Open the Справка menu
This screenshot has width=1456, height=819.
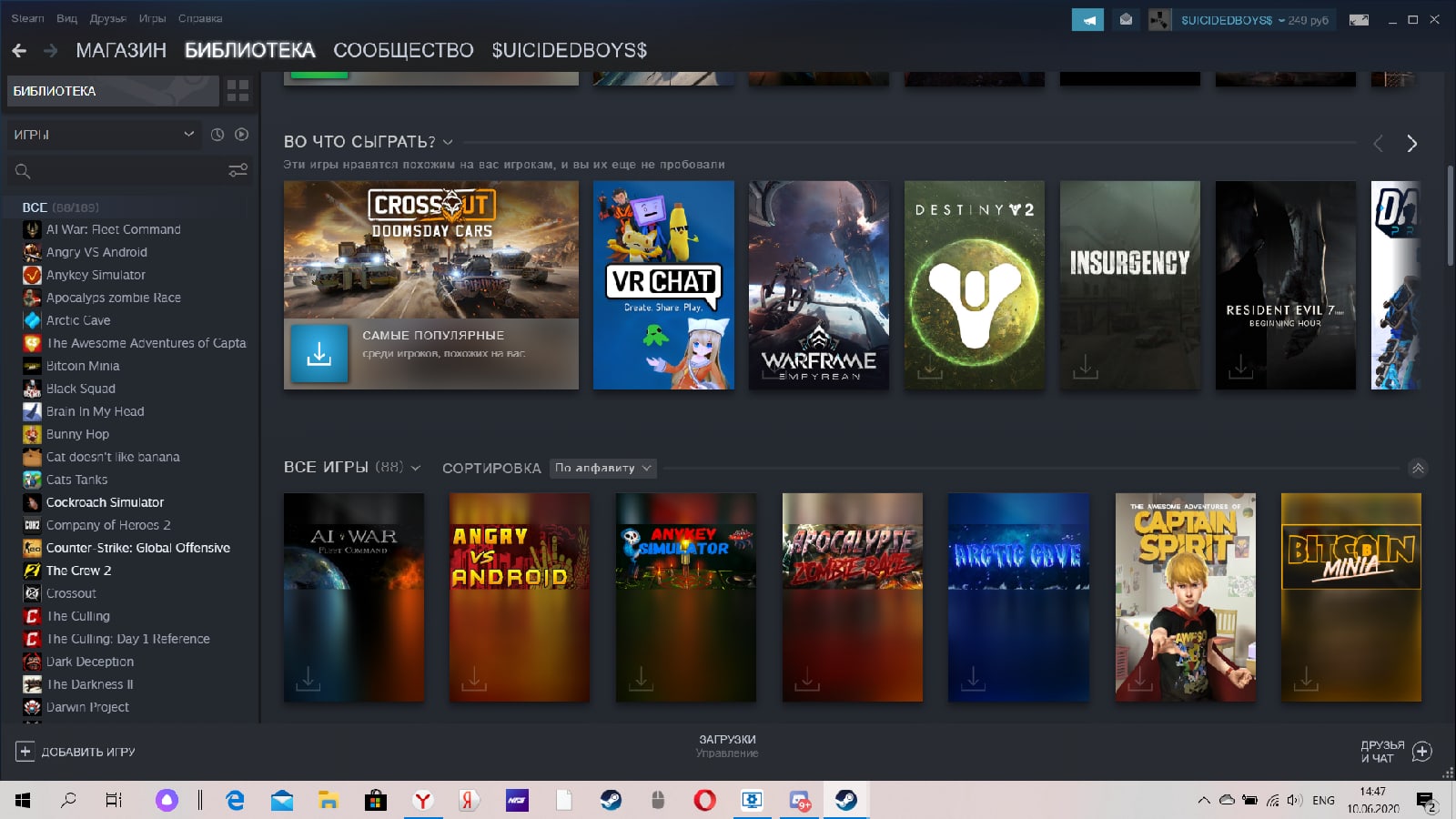tap(200, 18)
